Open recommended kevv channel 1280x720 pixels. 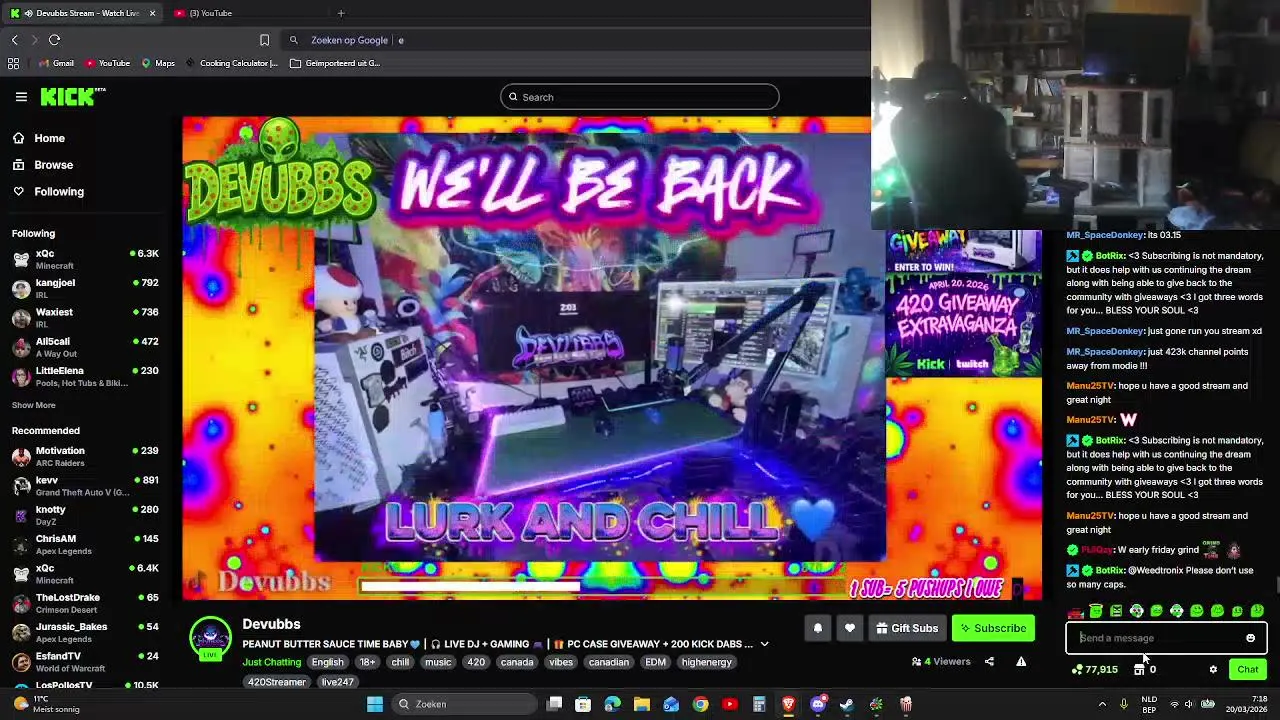[85, 486]
